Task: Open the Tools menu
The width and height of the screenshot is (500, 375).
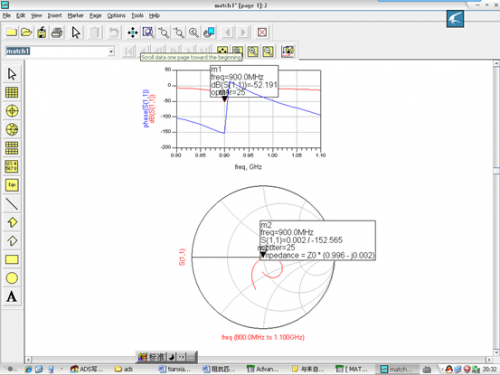Action: pyautogui.click(x=137, y=15)
